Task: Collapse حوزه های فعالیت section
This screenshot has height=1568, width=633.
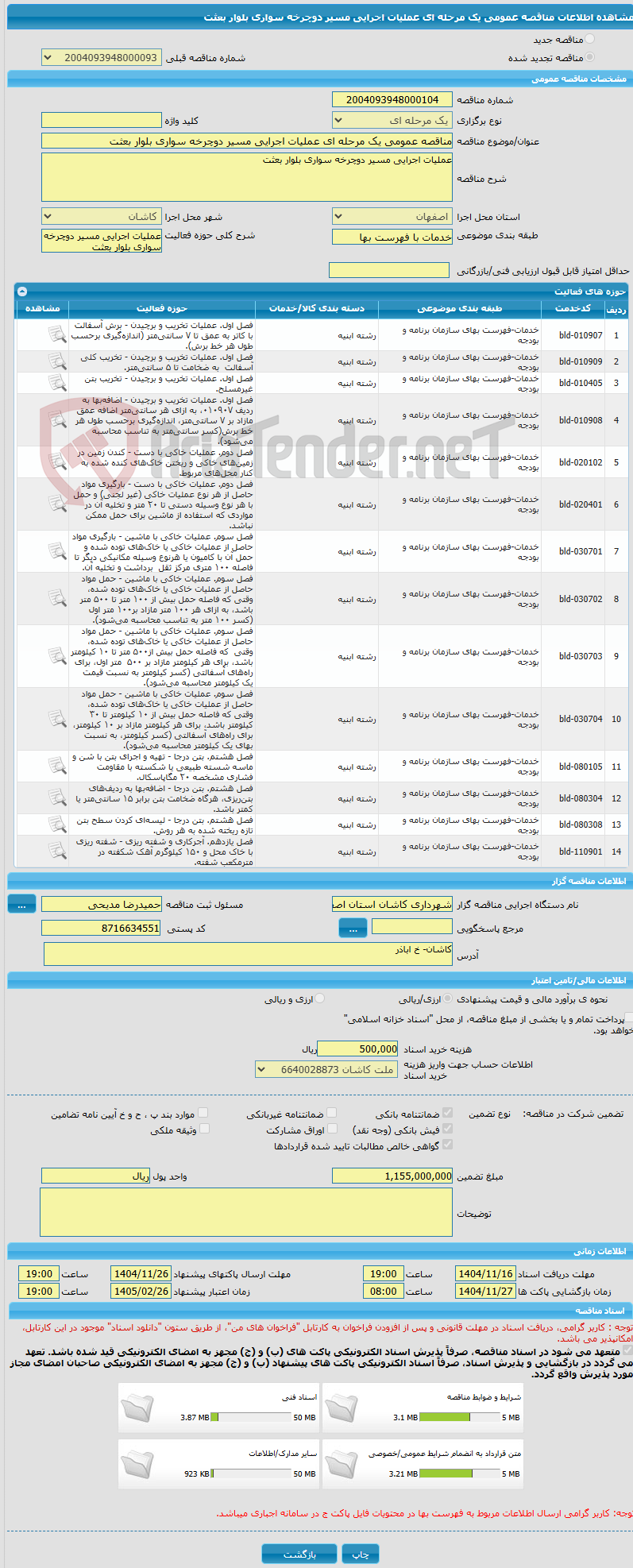Action: (x=22, y=292)
